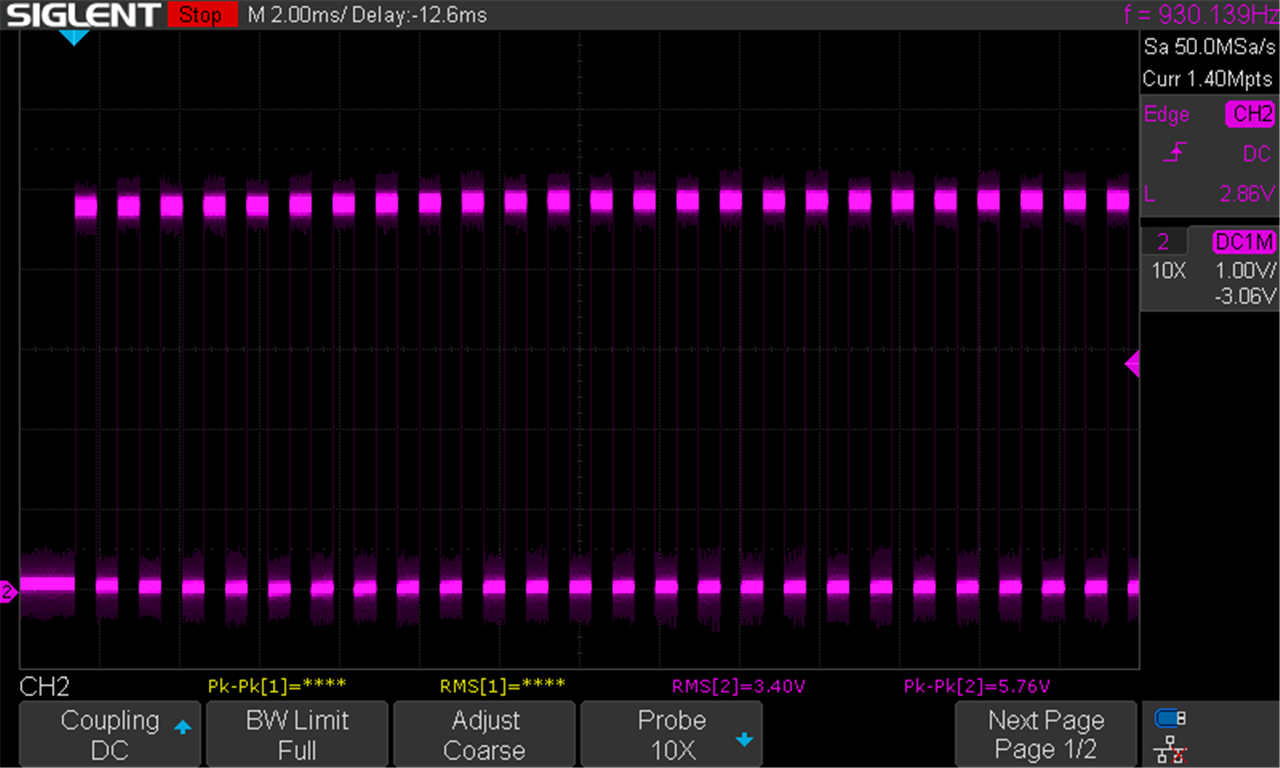Select the BW Limit Full softkey
The height and width of the screenshot is (768, 1280).
[x=297, y=735]
